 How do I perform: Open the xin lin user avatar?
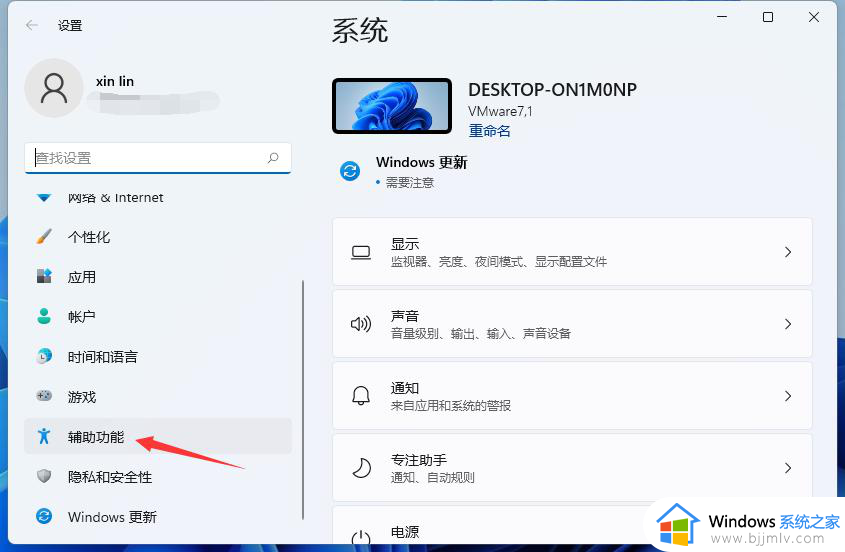[x=54, y=88]
